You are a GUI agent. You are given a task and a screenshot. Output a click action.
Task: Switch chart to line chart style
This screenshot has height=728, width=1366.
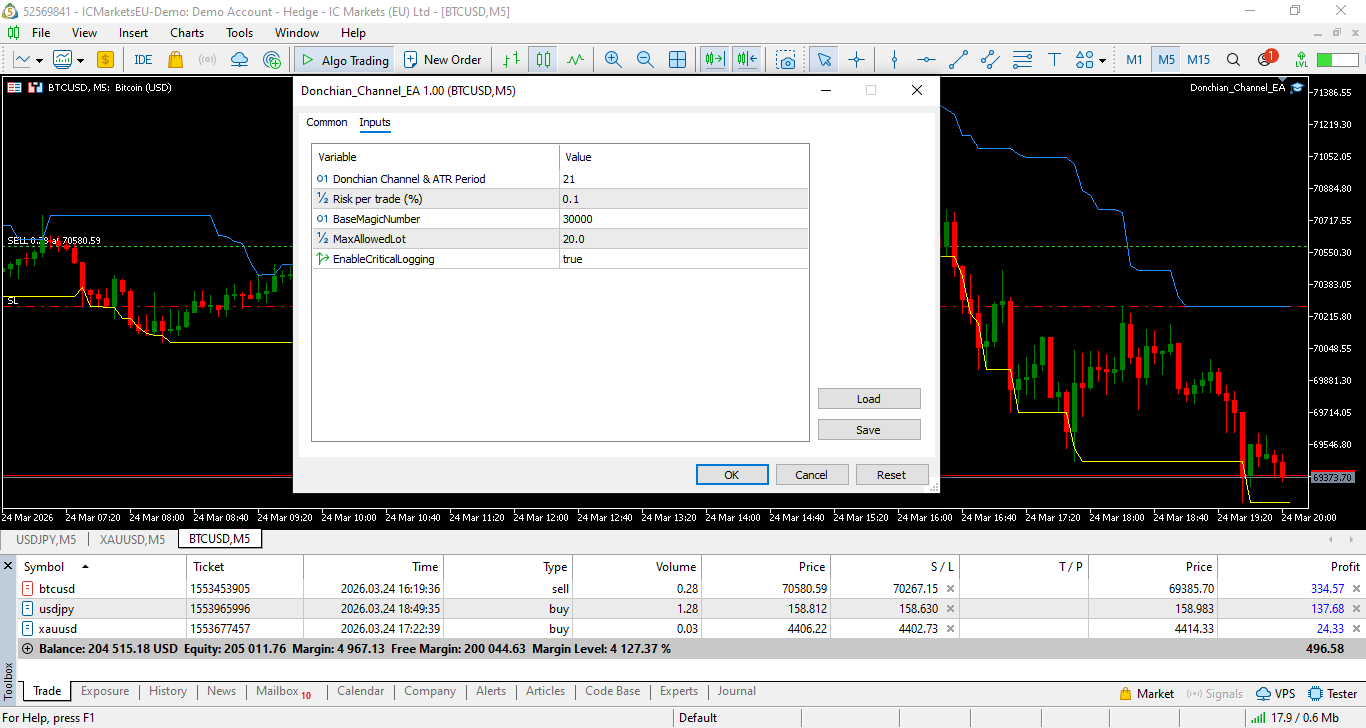click(x=575, y=60)
